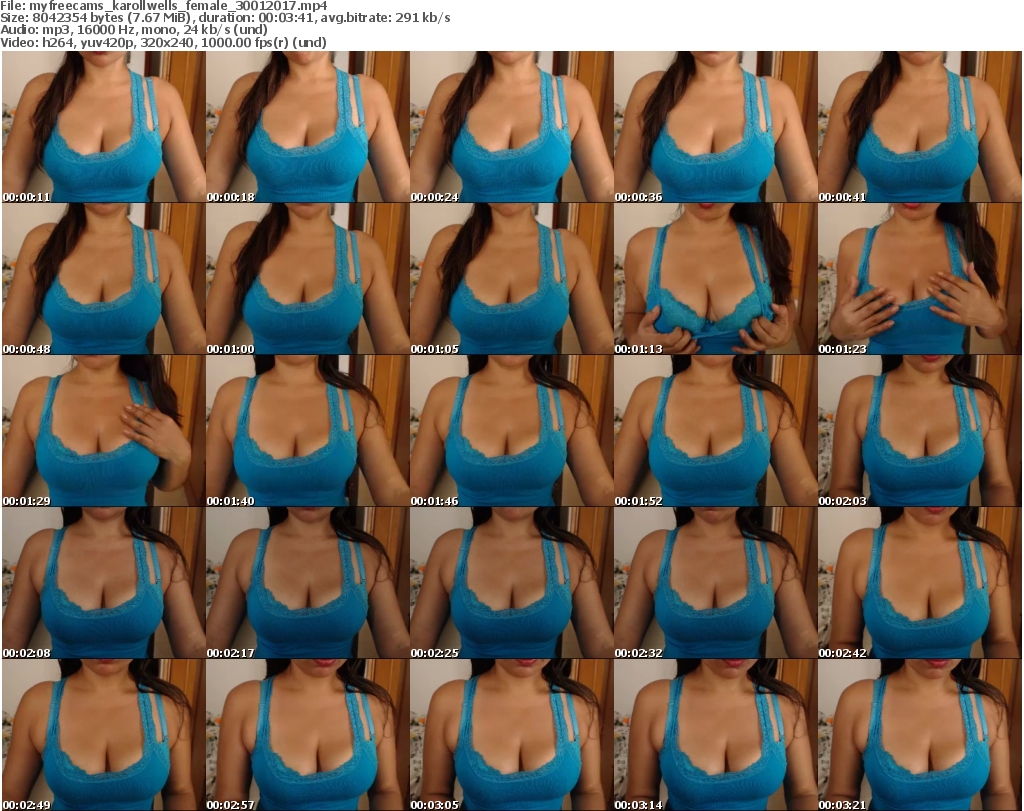Select the thumbnail stamped 00:00:11

point(104,127)
